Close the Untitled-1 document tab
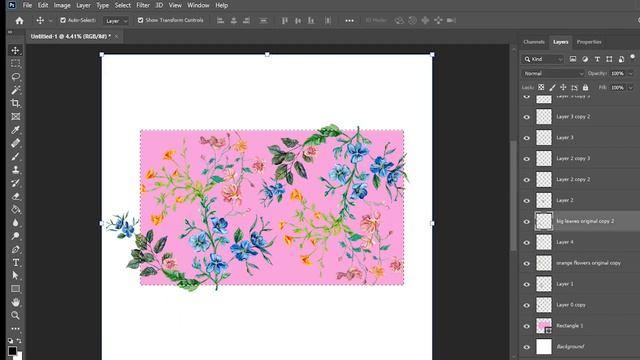 click(x=117, y=36)
